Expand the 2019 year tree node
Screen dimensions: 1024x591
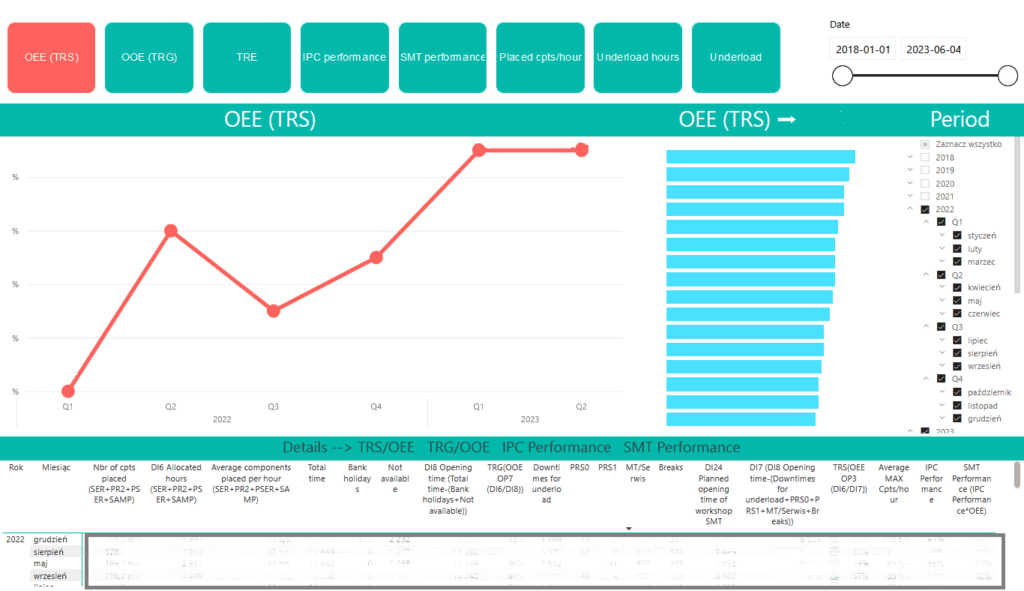point(910,170)
